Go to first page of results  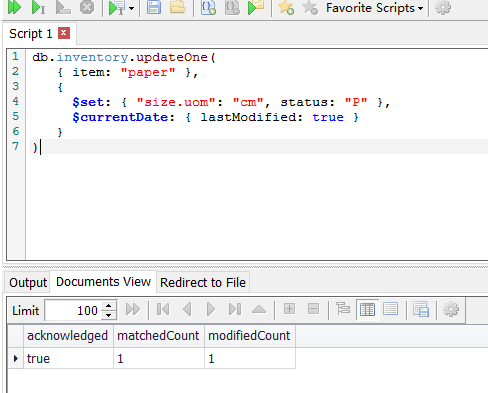(163, 309)
